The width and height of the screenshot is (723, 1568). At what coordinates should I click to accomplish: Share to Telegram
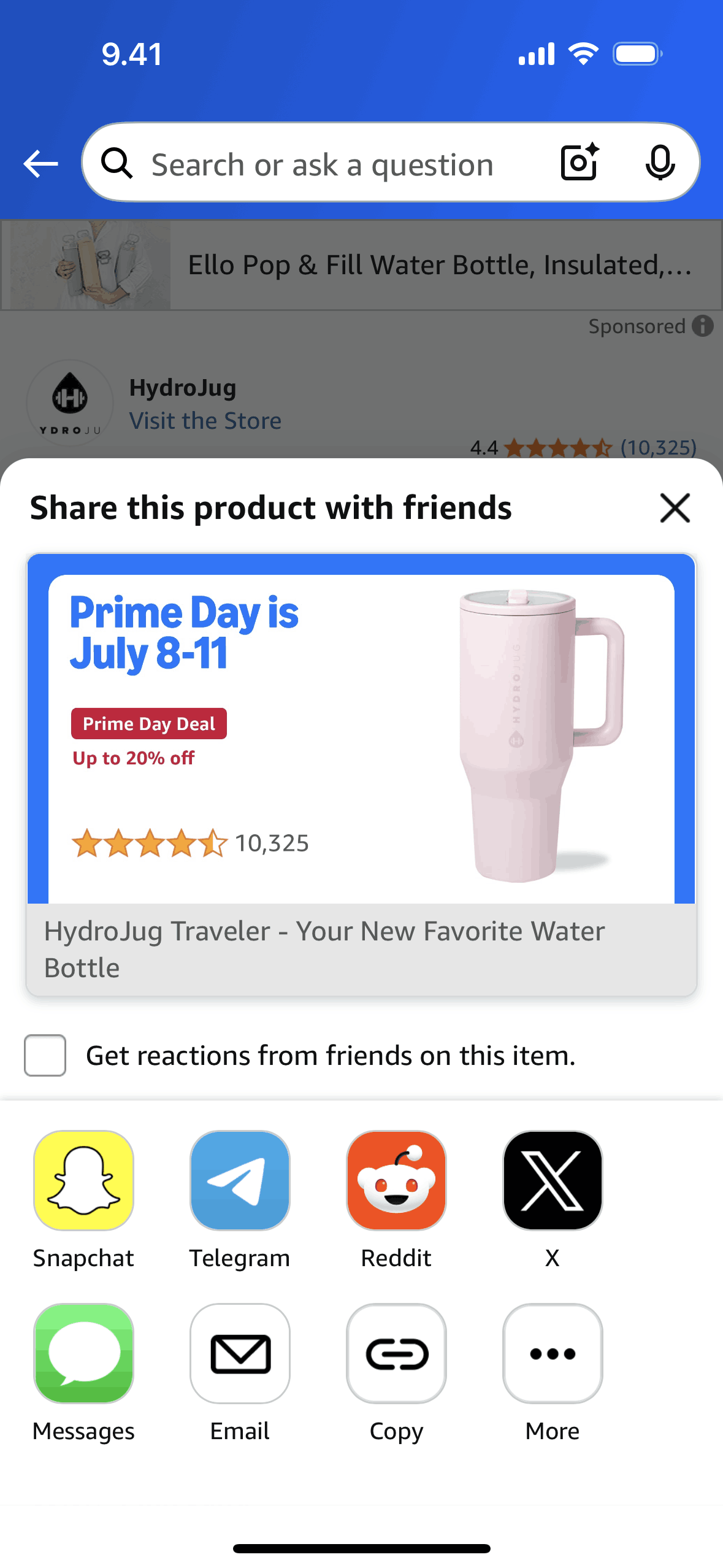[x=240, y=1180]
